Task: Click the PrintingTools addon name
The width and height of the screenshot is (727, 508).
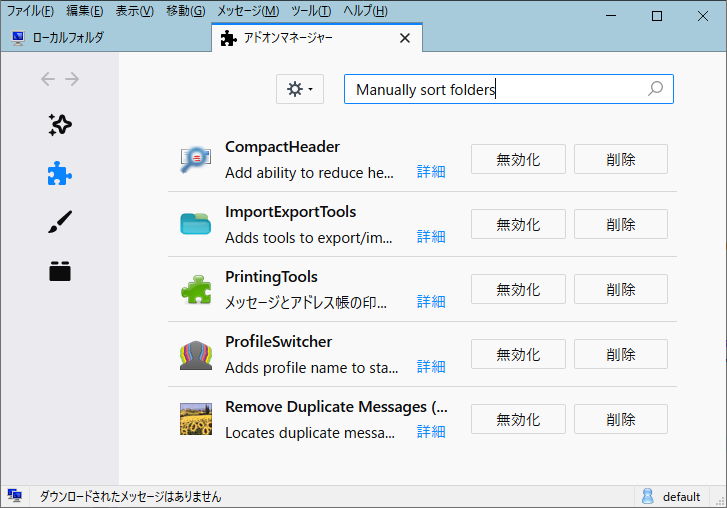Action: click(x=271, y=277)
